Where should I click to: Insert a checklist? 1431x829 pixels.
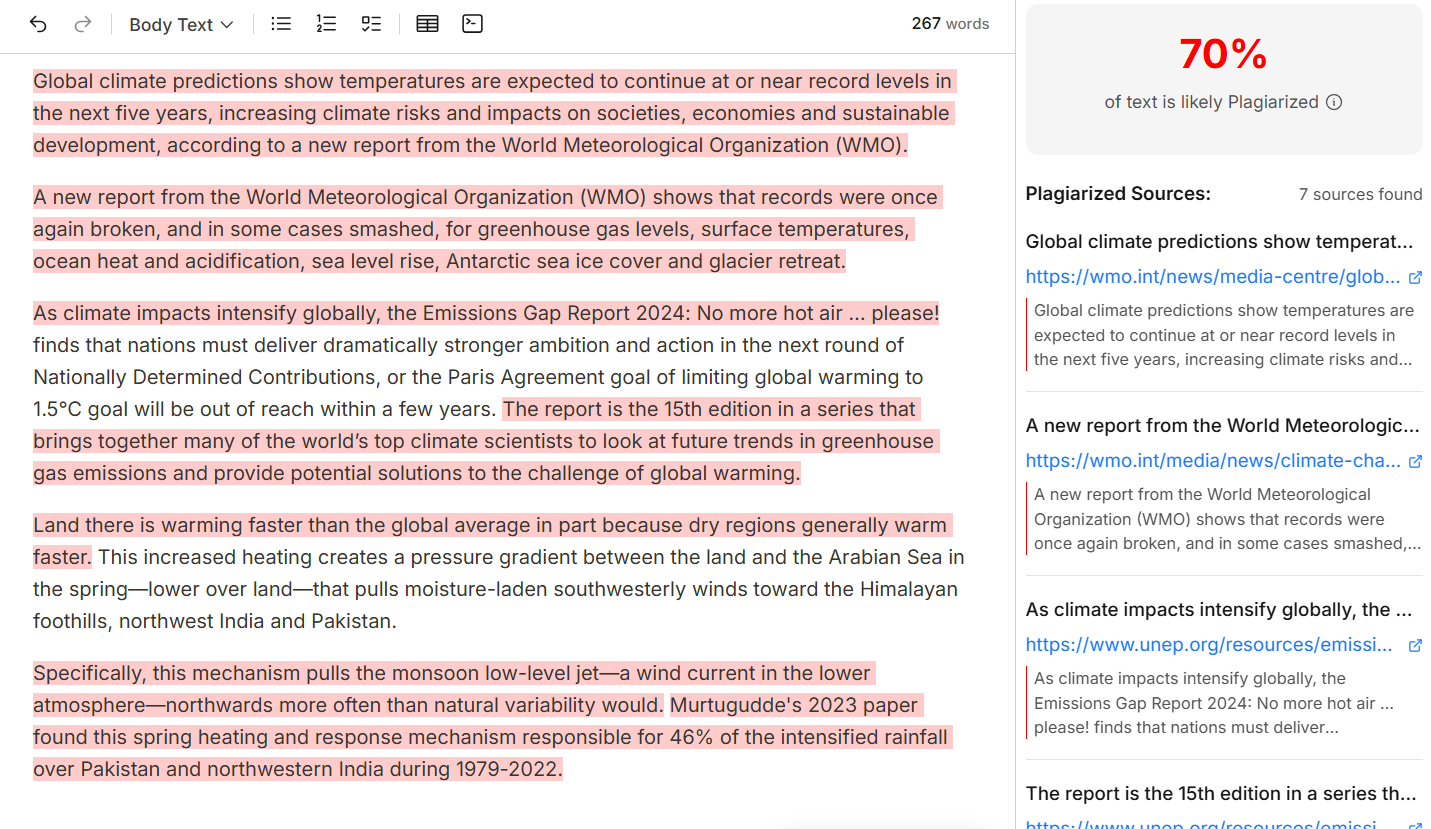click(x=371, y=24)
